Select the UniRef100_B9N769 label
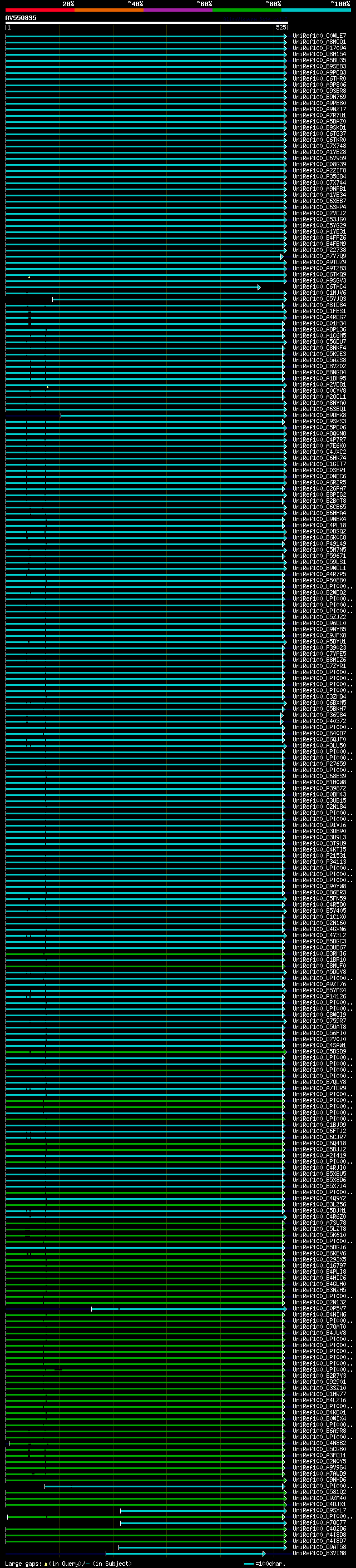Image resolution: width=356 pixels, height=1568 pixels. (319, 97)
